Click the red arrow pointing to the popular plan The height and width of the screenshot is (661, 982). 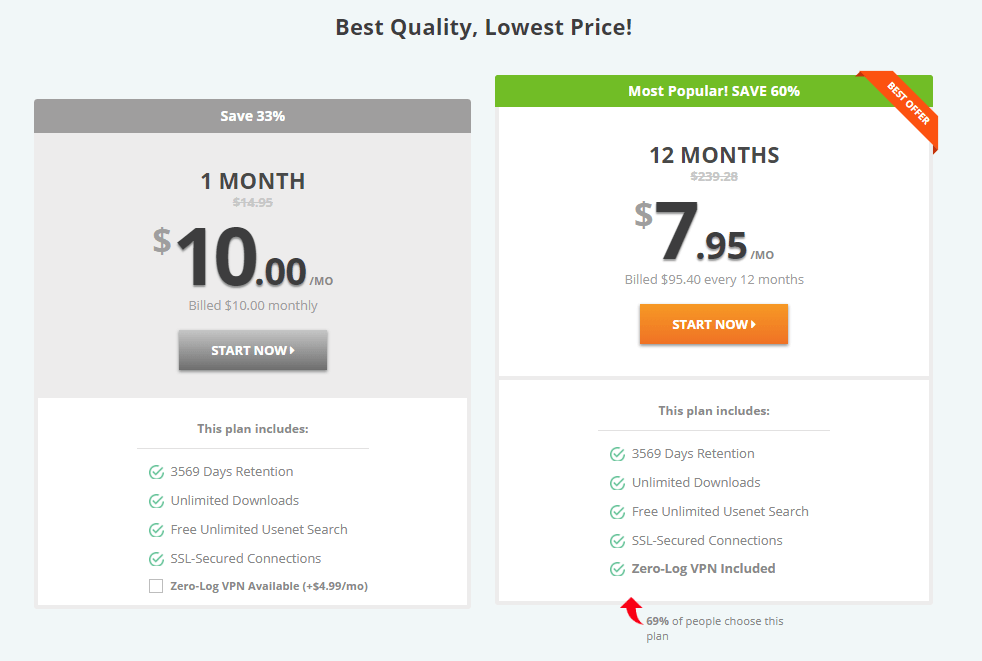632,611
